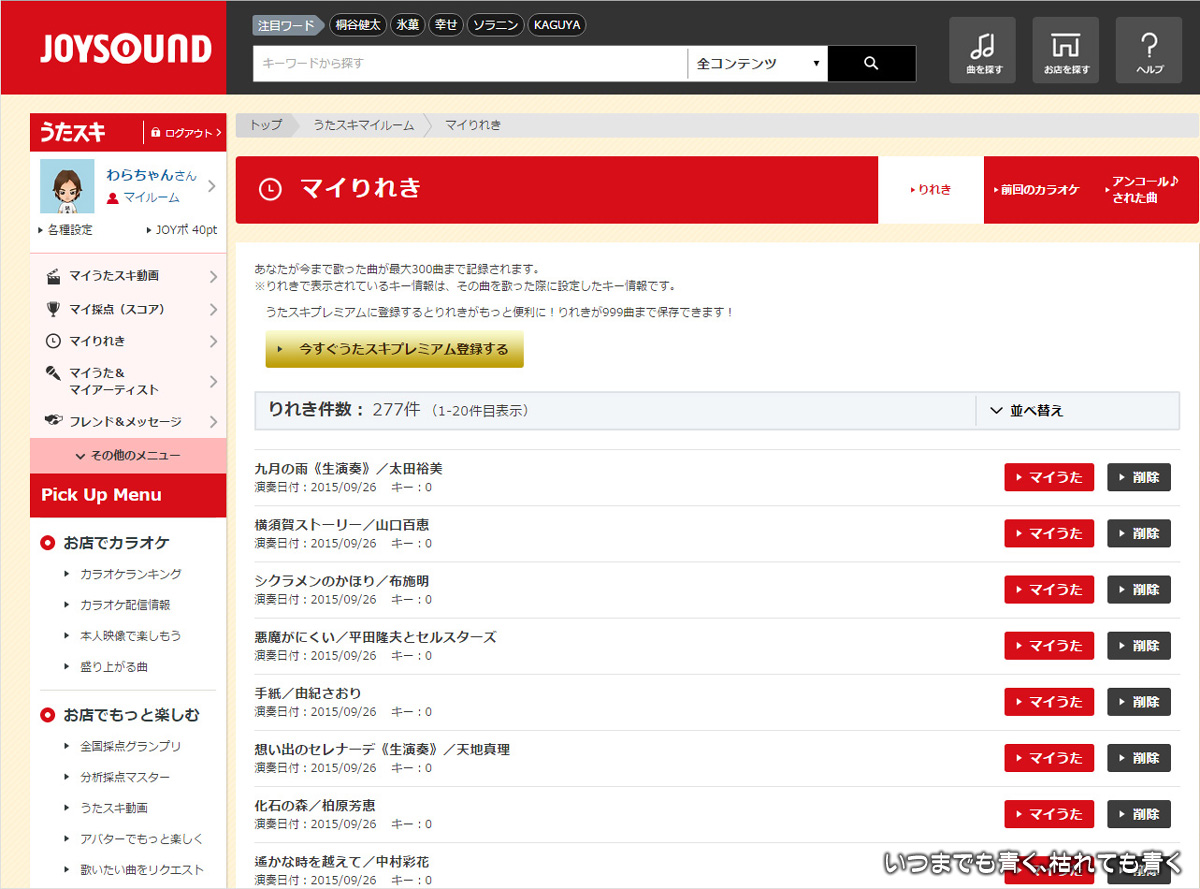
Task: Click the magnifier search button
Action: click(x=871, y=63)
